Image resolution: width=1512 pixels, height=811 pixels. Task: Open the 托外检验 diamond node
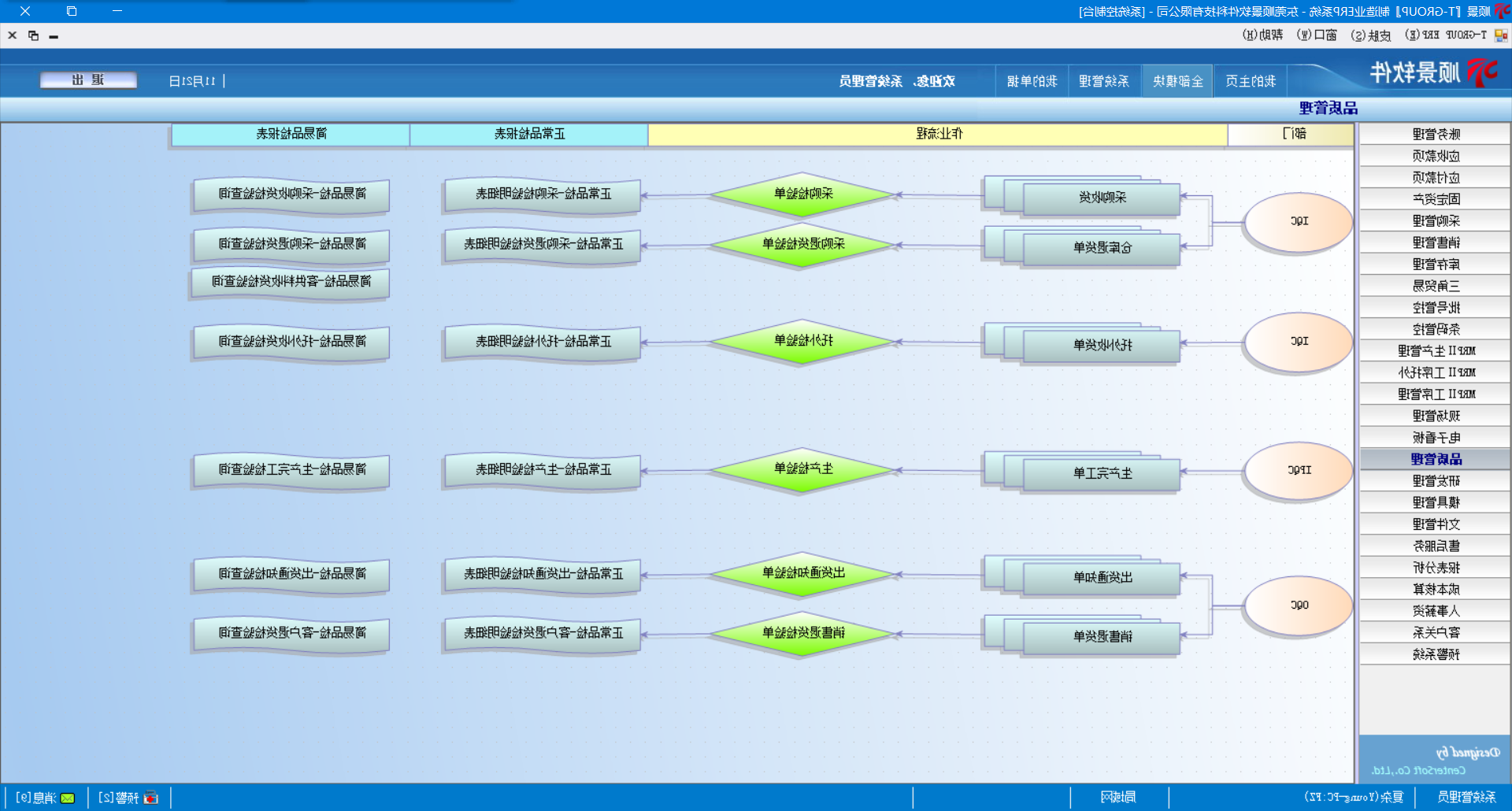pos(802,341)
